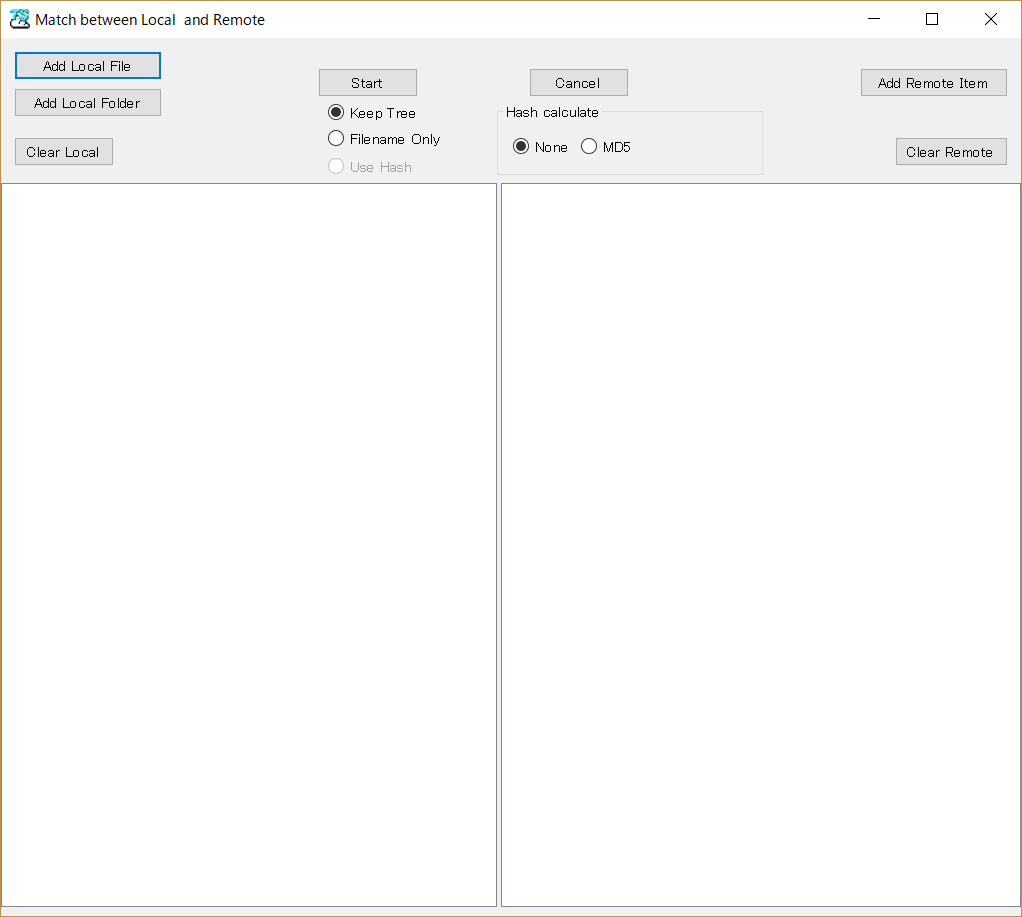Minimize the Match between Local and Remote window

[x=873, y=19]
